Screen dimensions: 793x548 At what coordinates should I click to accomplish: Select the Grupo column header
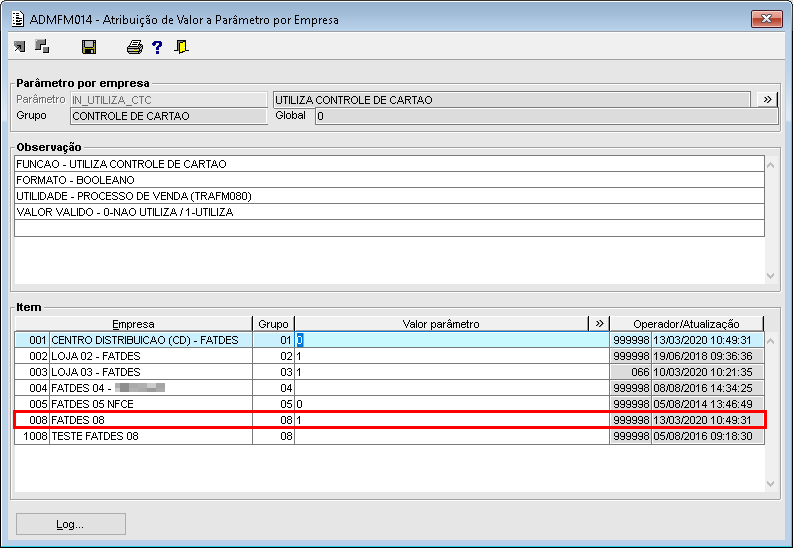[x=273, y=324]
